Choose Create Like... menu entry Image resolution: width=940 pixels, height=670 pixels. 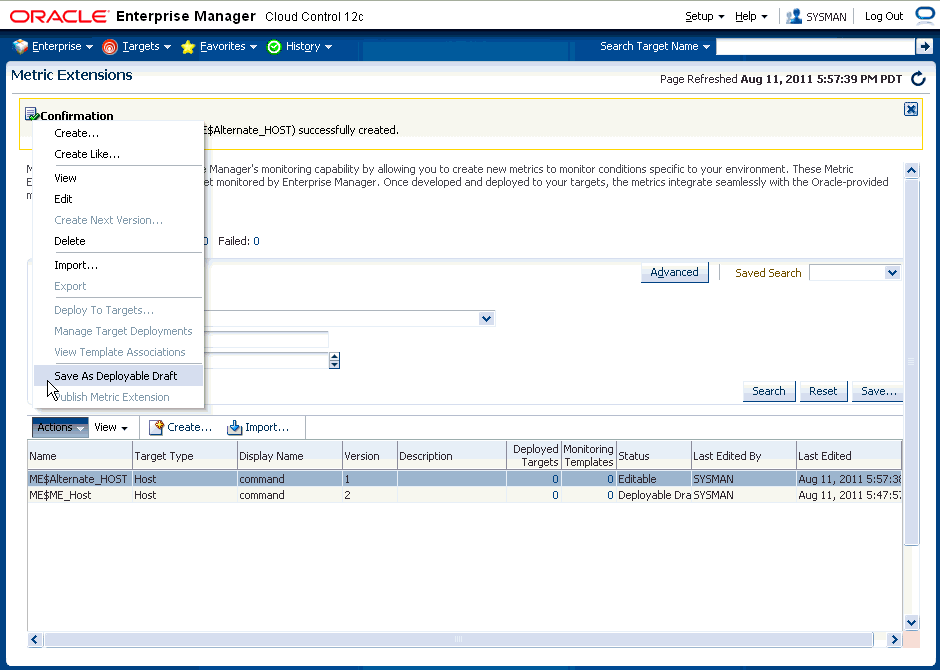tap(119, 154)
